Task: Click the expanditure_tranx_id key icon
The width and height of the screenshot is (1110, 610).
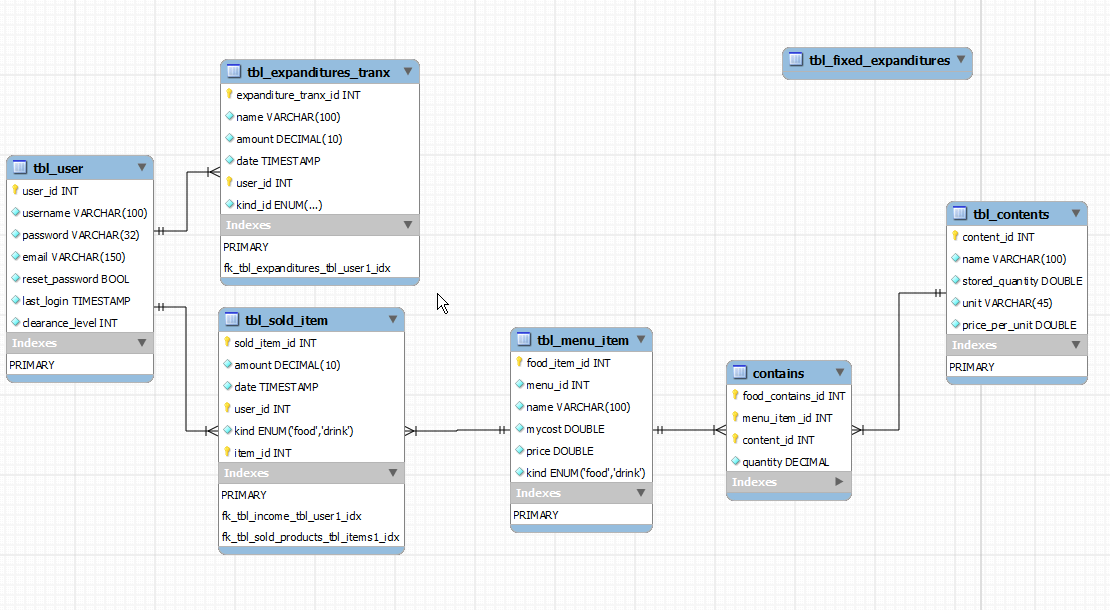Action: coord(229,93)
